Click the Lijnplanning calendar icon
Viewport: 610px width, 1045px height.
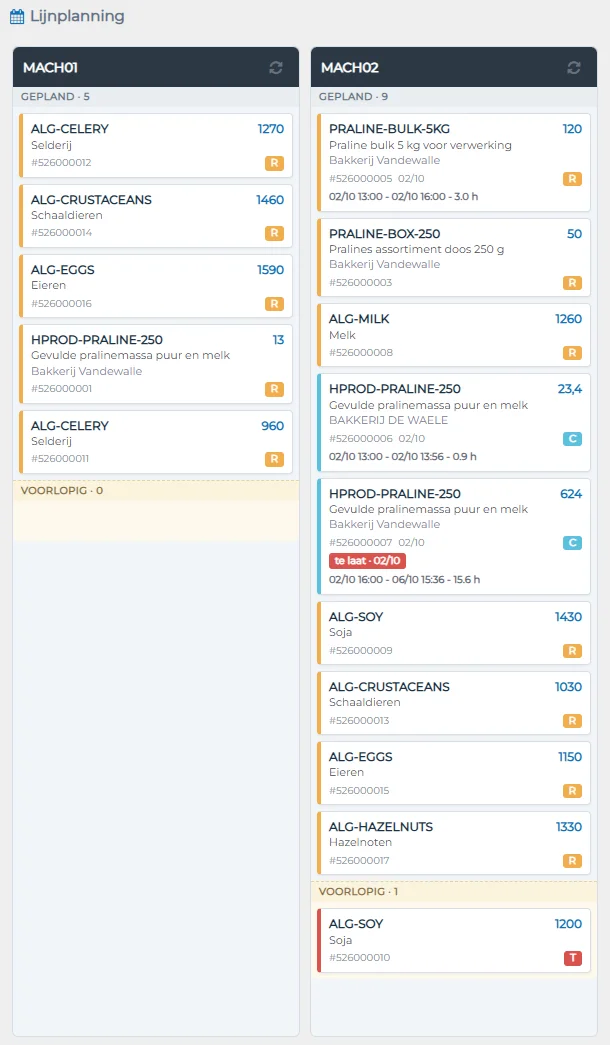point(17,16)
